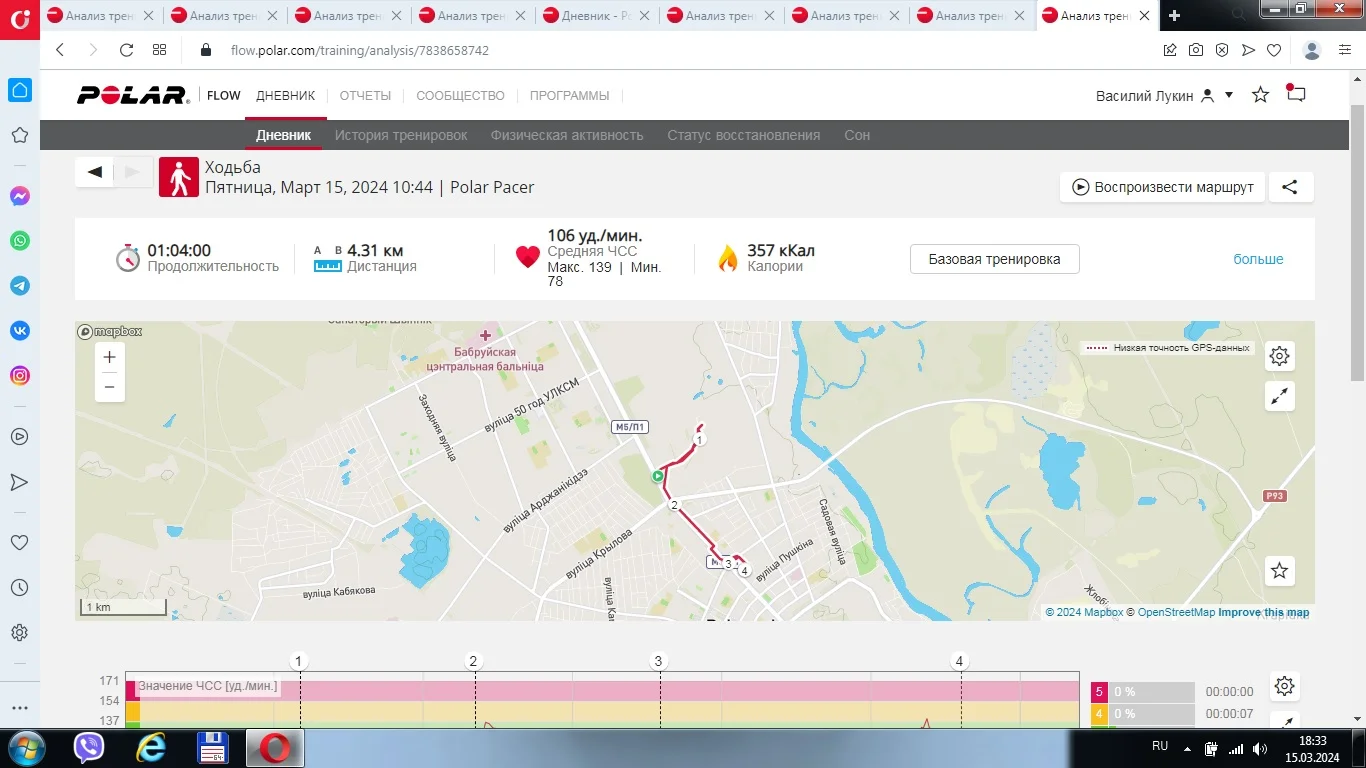
Task: View site security lock info
Action: (207, 50)
